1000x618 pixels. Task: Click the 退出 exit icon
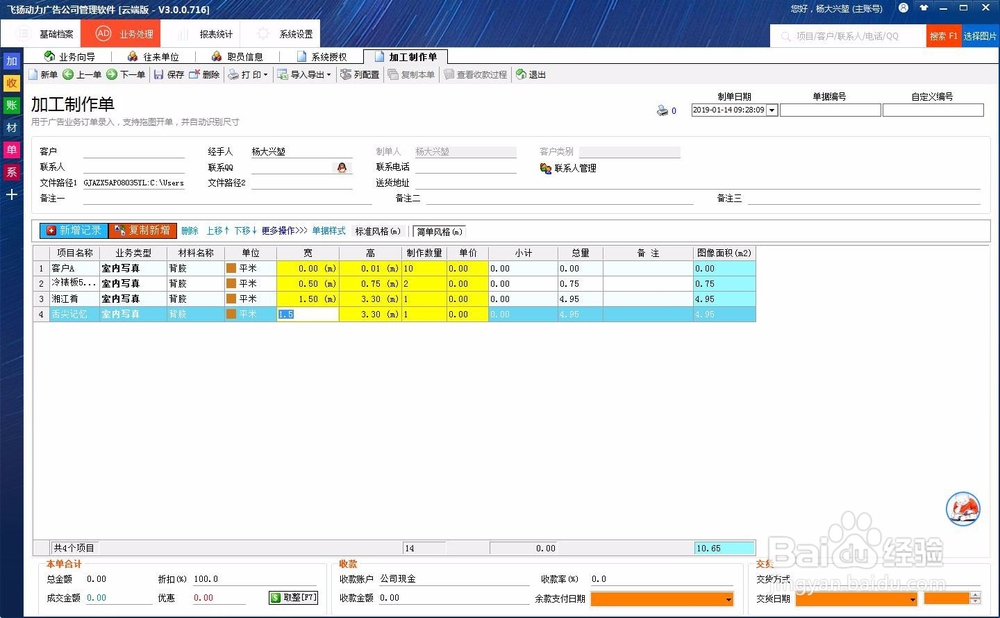pos(530,74)
